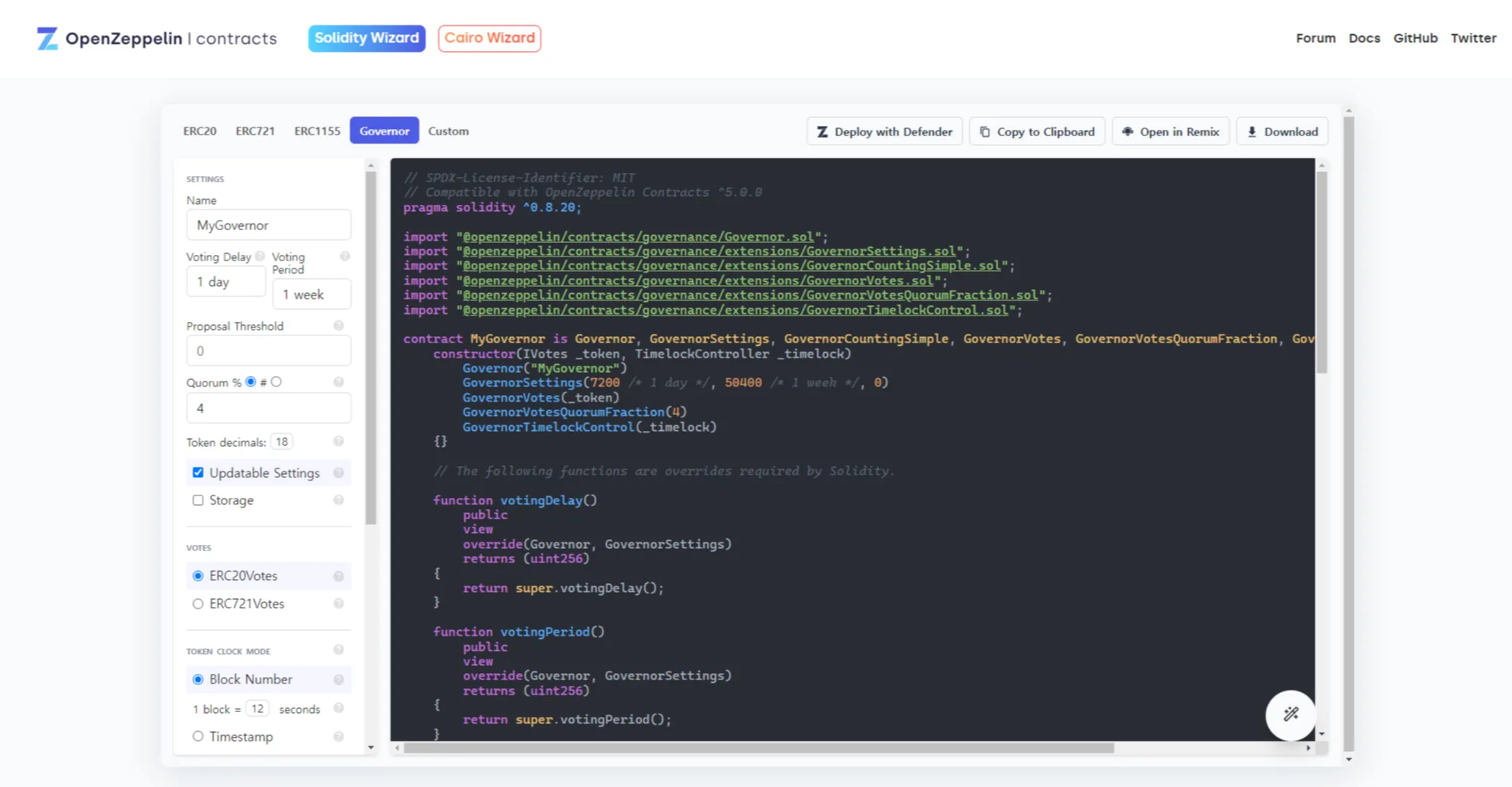Select Timestamp clock mode

coord(198,737)
